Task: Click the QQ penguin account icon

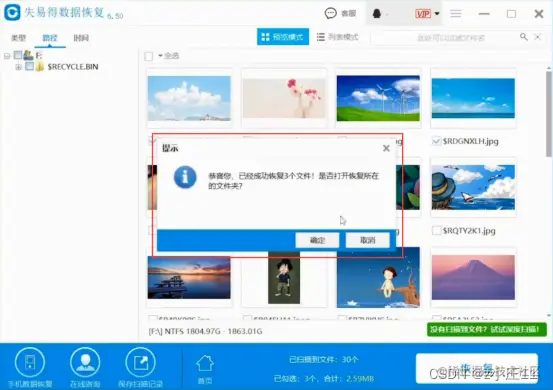Action: coord(377,14)
